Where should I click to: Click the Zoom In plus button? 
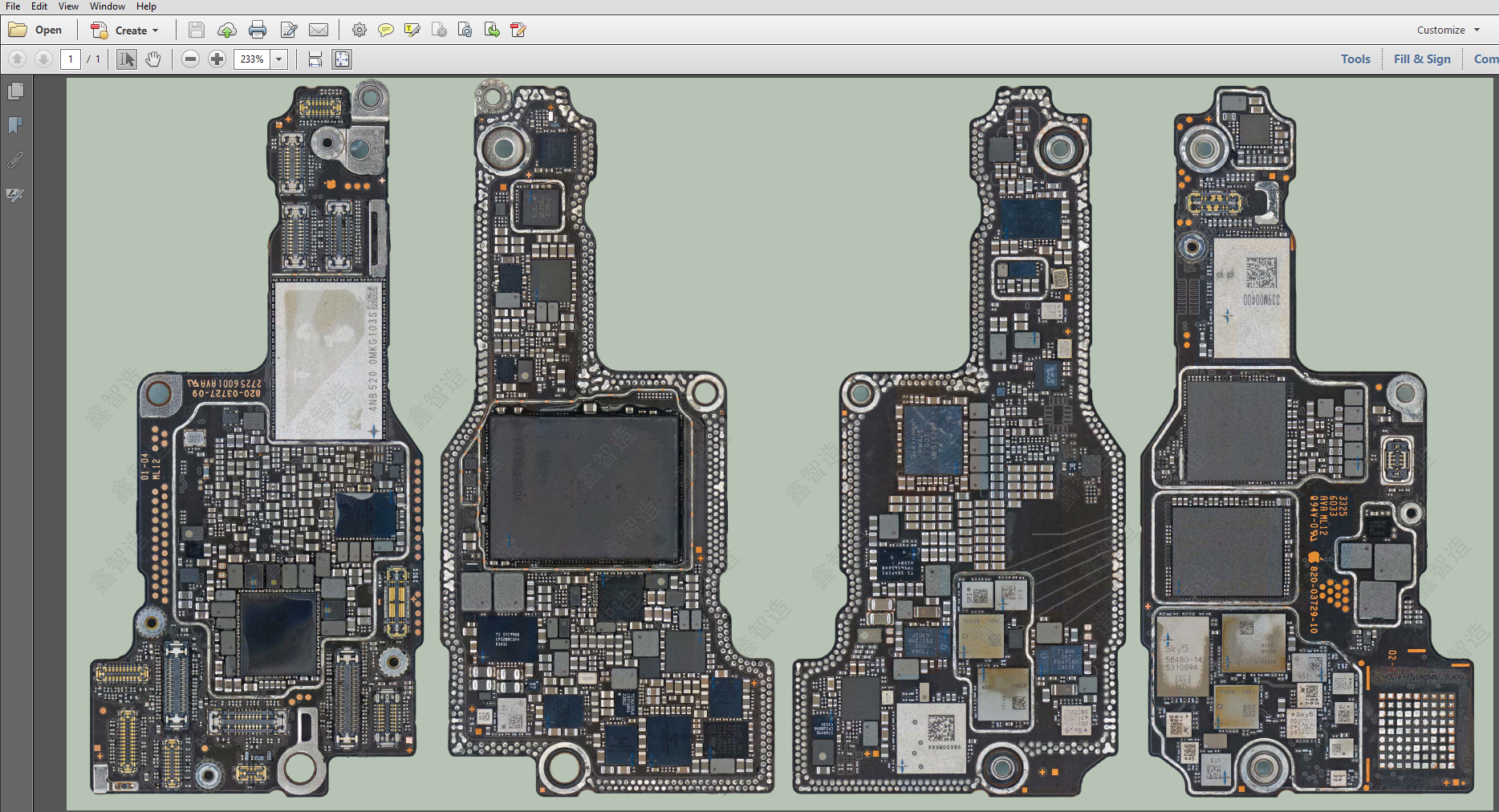coord(217,59)
